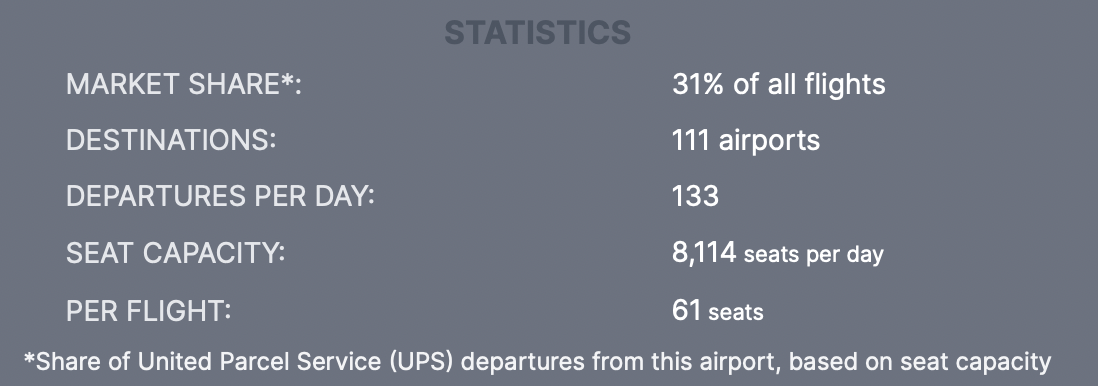Click the word 'airports' in destinations row
1098x386 pixels.
click(769, 141)
